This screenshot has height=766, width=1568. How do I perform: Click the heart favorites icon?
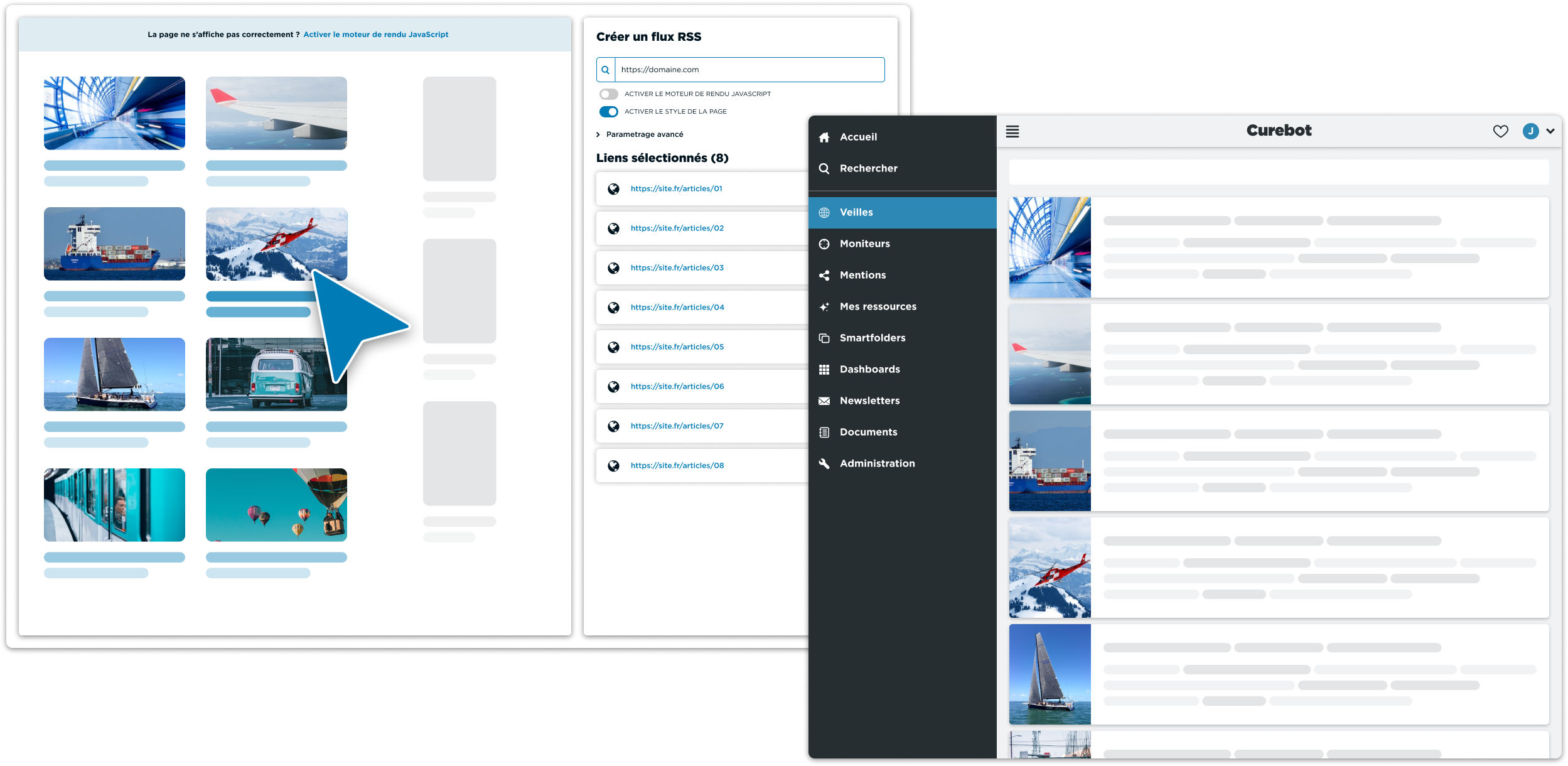(1500, 131)
